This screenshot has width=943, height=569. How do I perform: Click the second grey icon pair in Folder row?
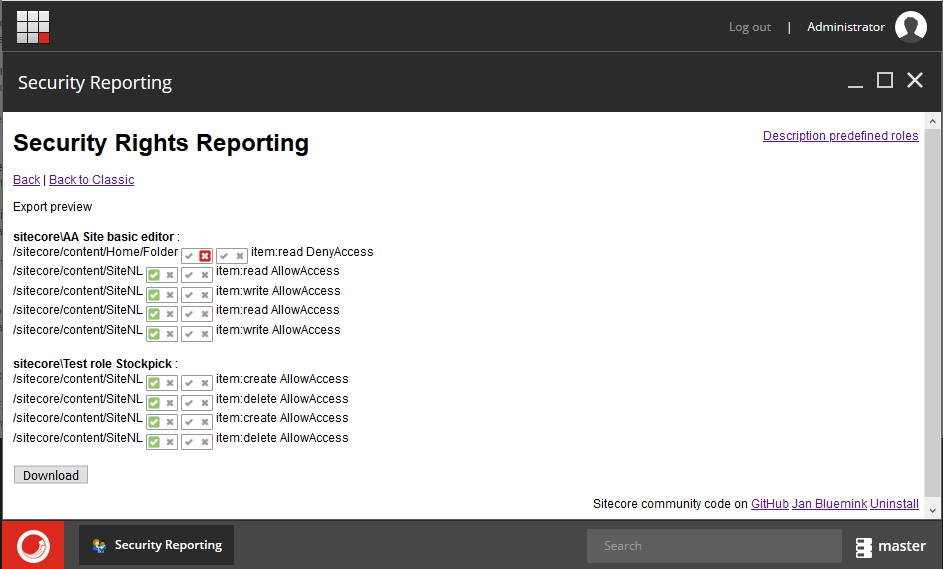[232, 256]
